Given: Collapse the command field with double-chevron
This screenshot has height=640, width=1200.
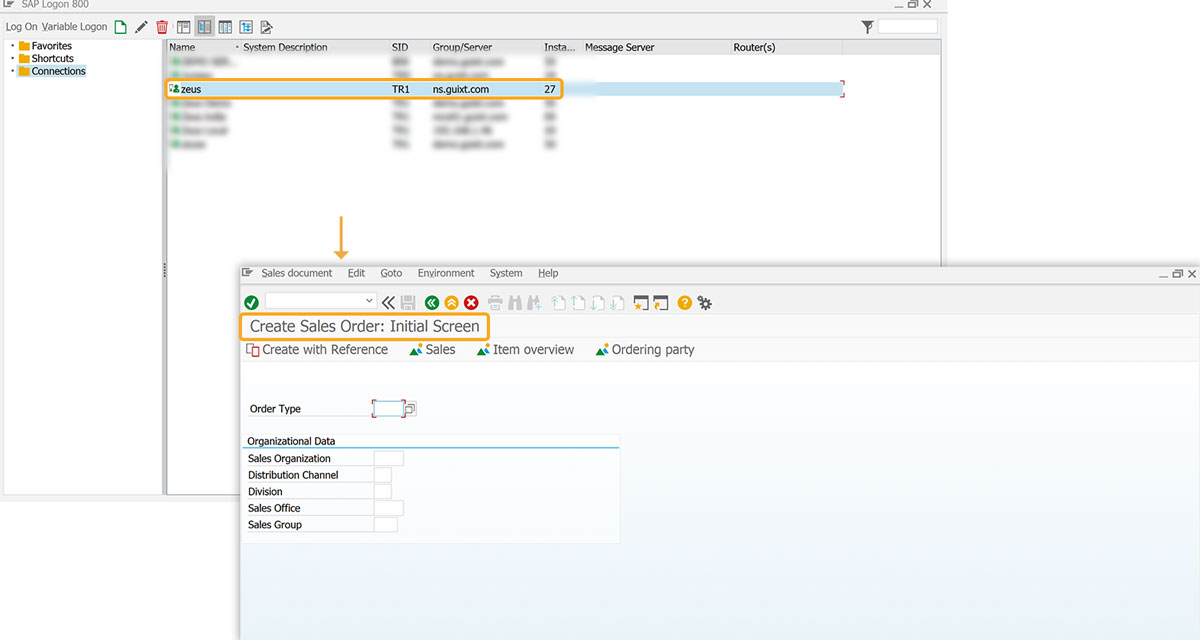Looking at the screenshot, I should pos(388,302).
